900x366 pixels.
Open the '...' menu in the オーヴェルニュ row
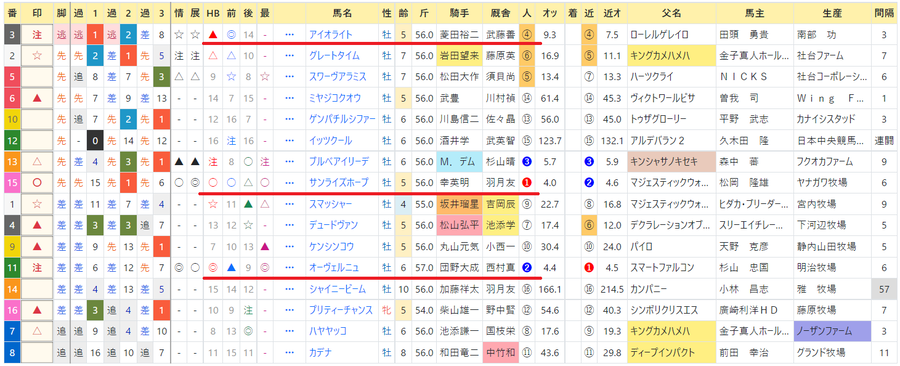(289, 267)
